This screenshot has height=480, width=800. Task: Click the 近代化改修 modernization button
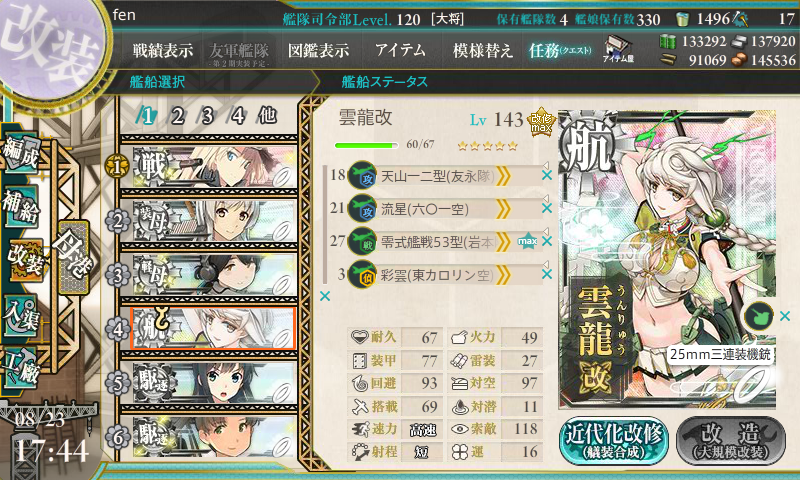click(614, 440)
